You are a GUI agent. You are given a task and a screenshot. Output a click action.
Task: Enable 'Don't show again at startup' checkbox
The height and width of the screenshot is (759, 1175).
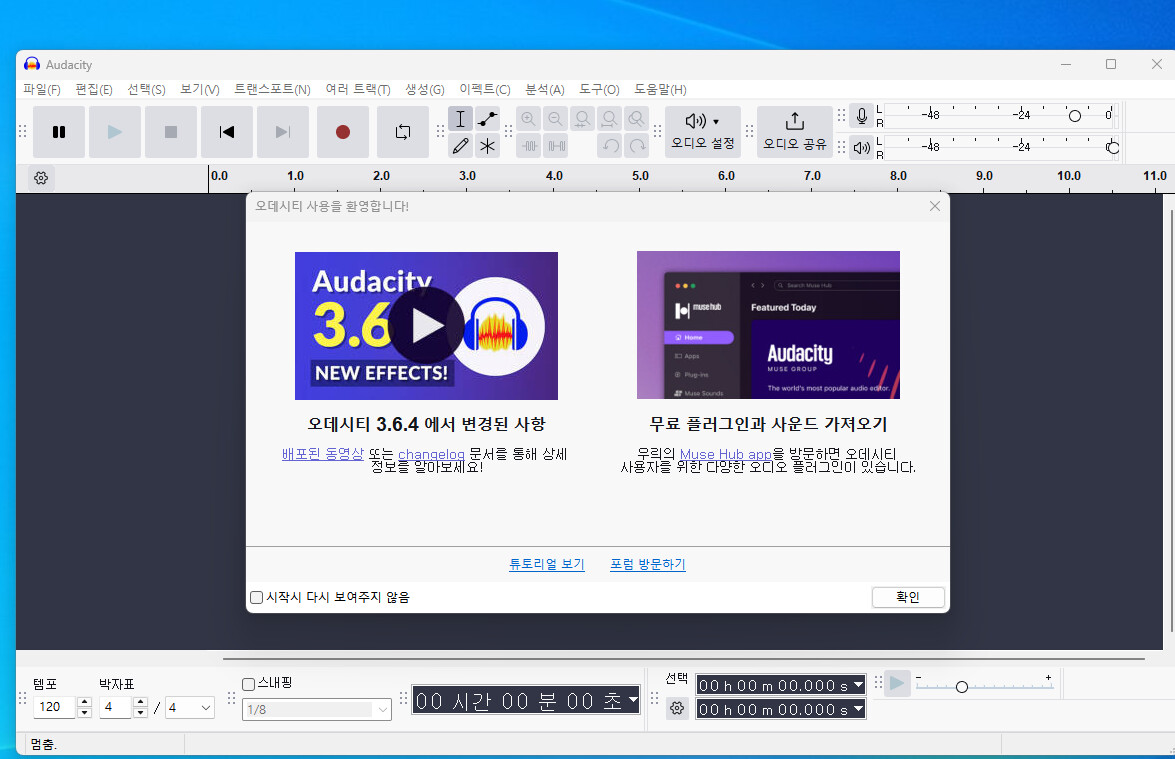(x=257, y=598)
